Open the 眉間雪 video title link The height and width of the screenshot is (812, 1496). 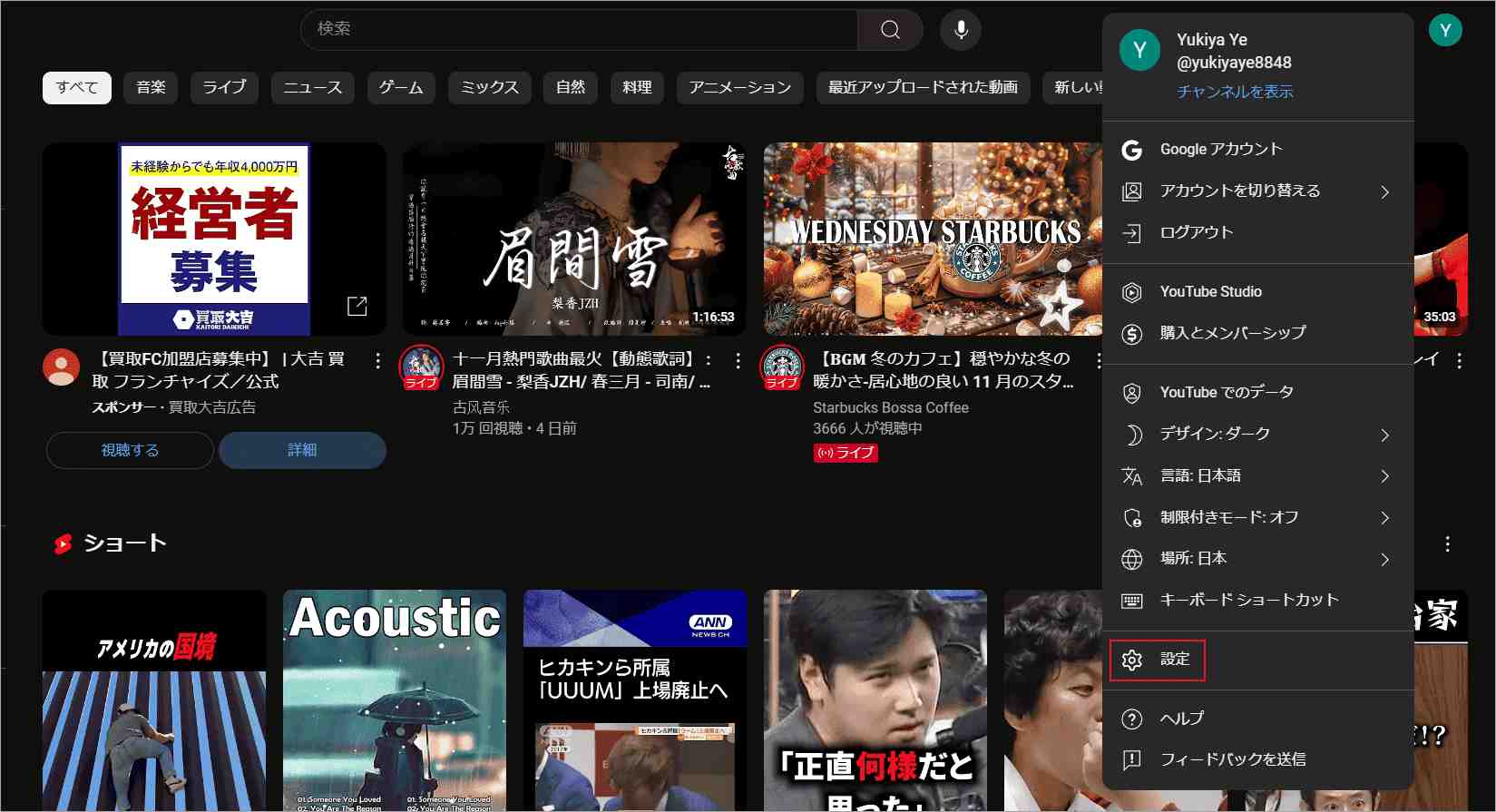(582, 371)
